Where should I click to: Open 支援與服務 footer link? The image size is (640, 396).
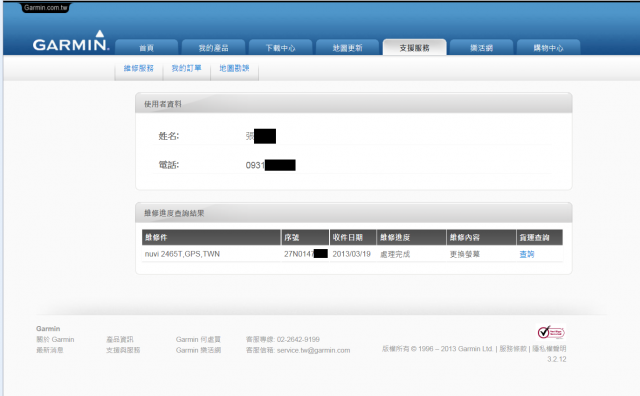[123, 350]
